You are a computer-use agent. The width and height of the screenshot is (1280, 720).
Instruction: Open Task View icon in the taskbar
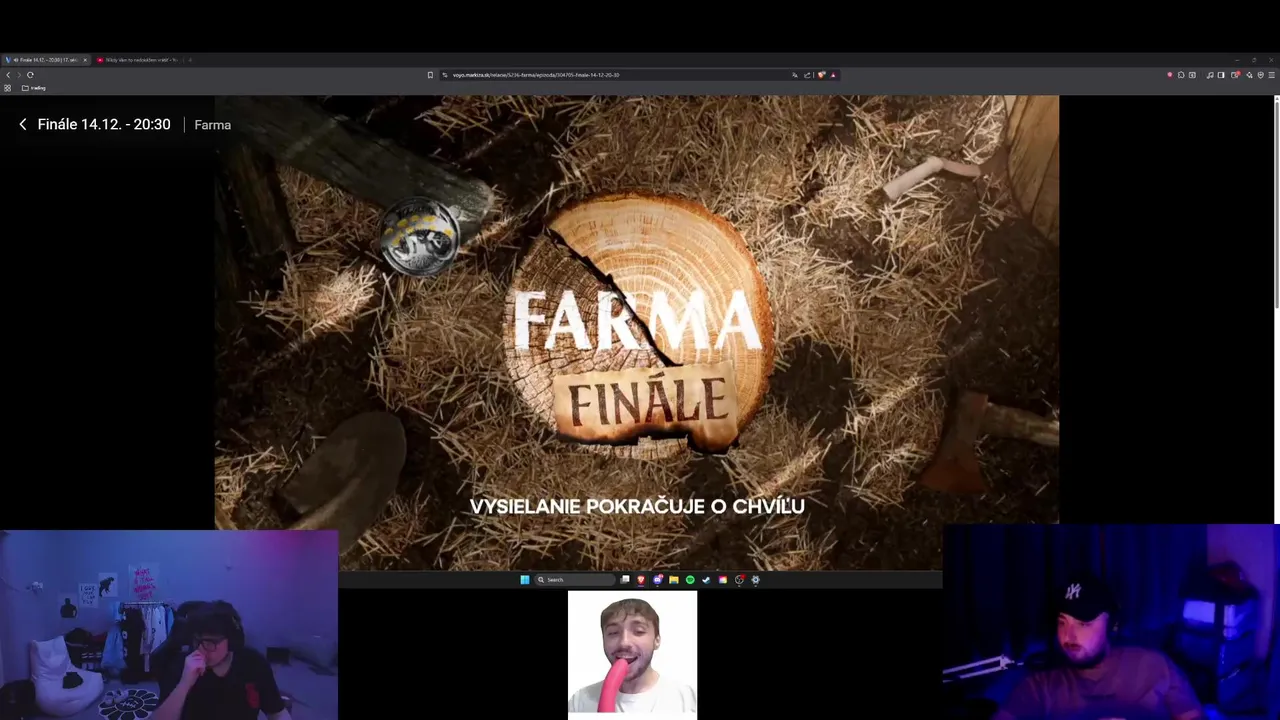[625, 579]
